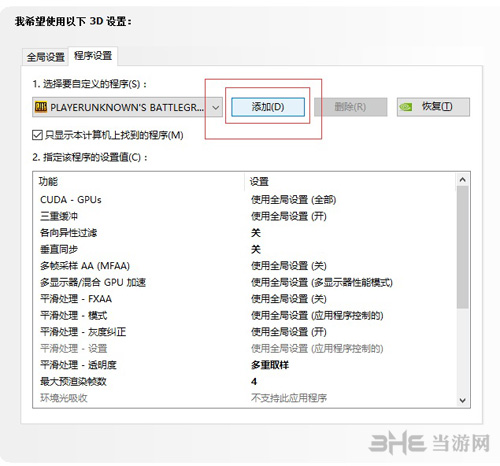Open the PLAYERUNKNOWN'S BATTLEGROUNDS combo box
This screenshot has width=500, height=466.
[x=127, y=107]
